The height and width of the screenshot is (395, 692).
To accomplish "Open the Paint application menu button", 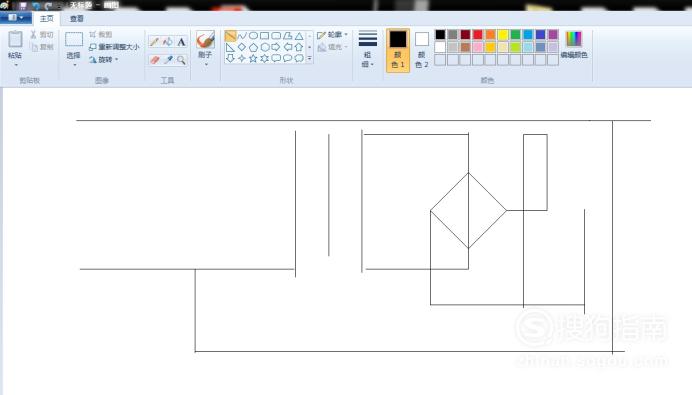I will point(15,18).
